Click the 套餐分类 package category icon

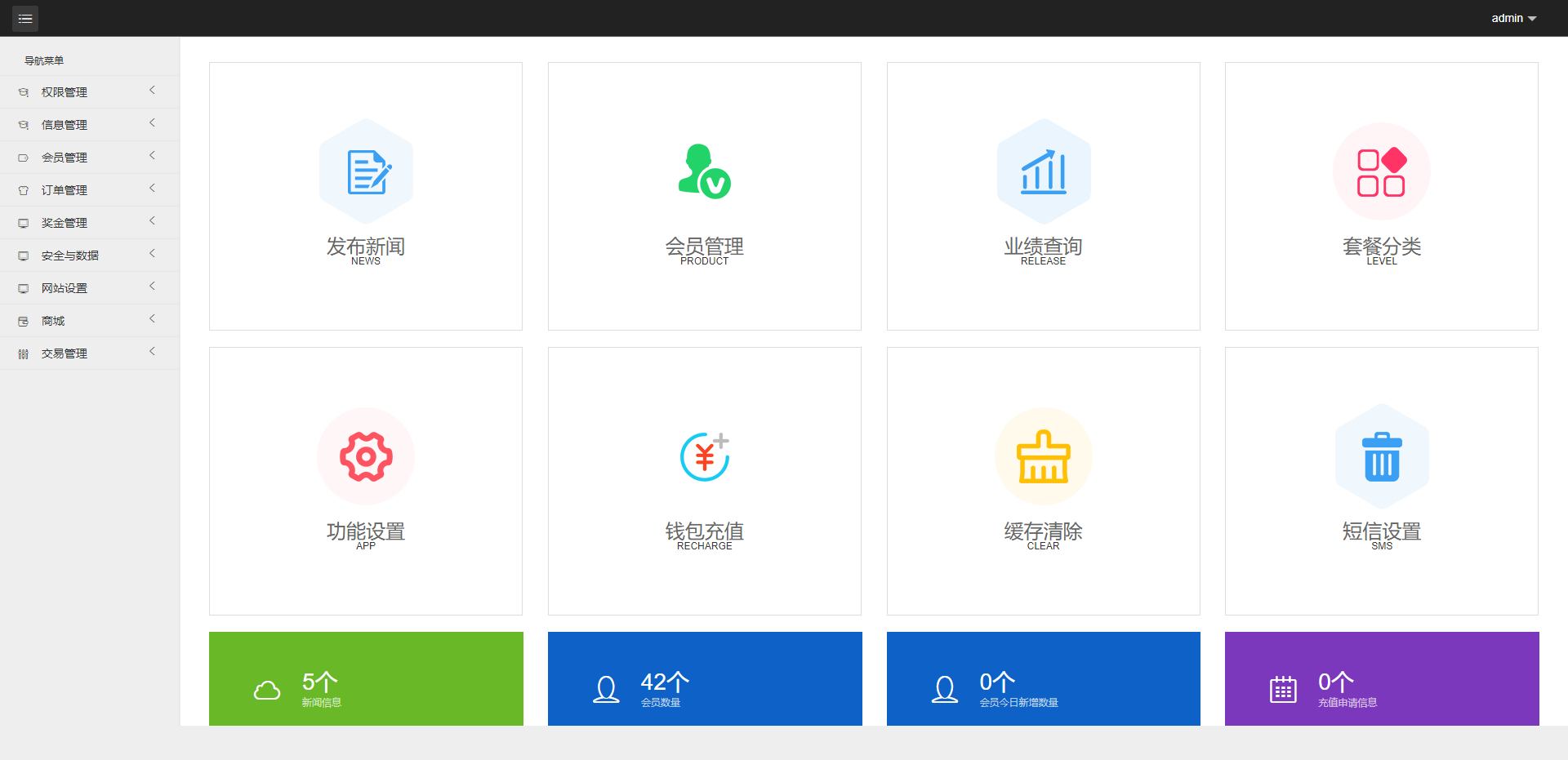[x=1381, y=171]
